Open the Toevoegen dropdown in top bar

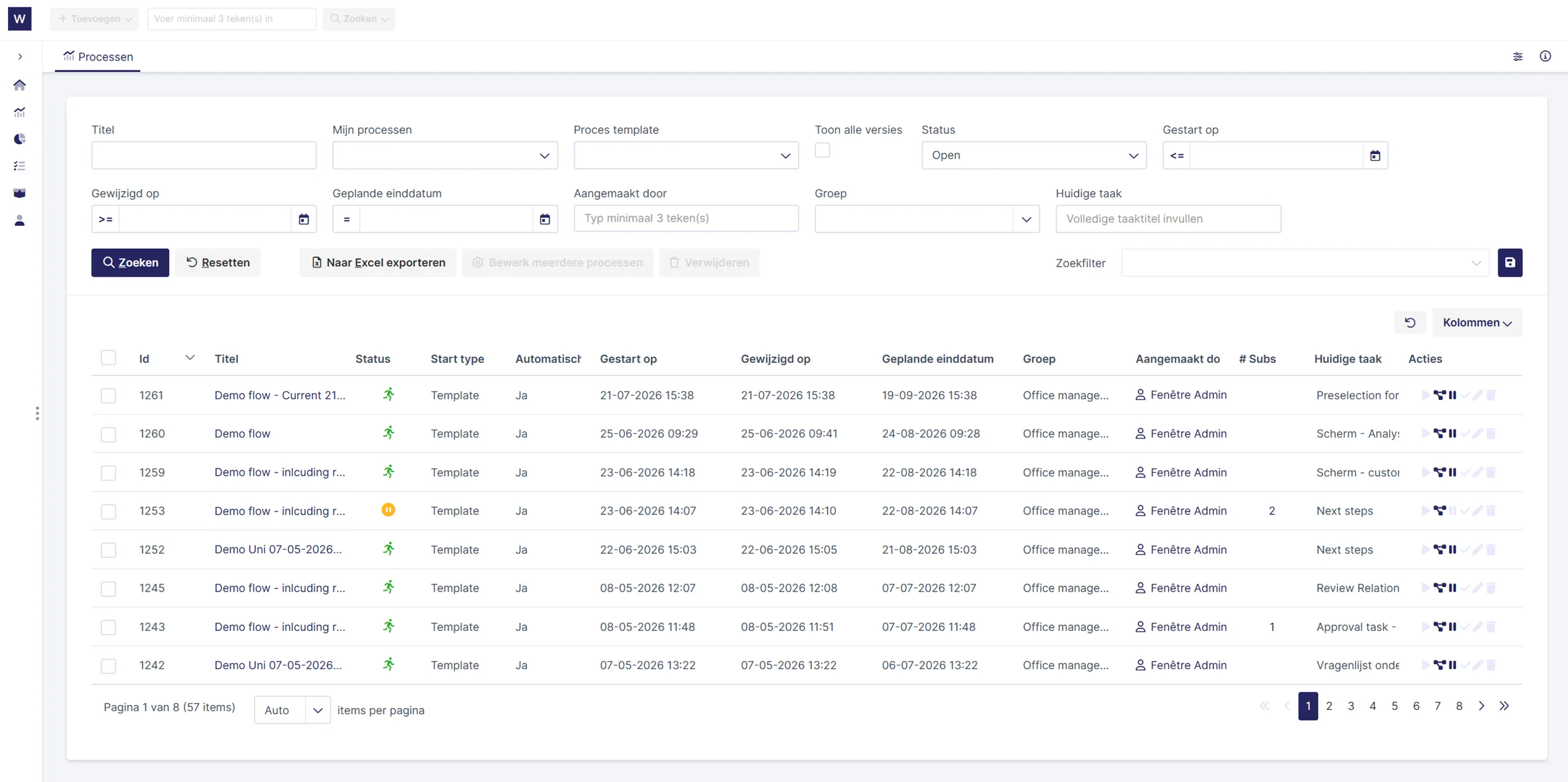[94, 18]
